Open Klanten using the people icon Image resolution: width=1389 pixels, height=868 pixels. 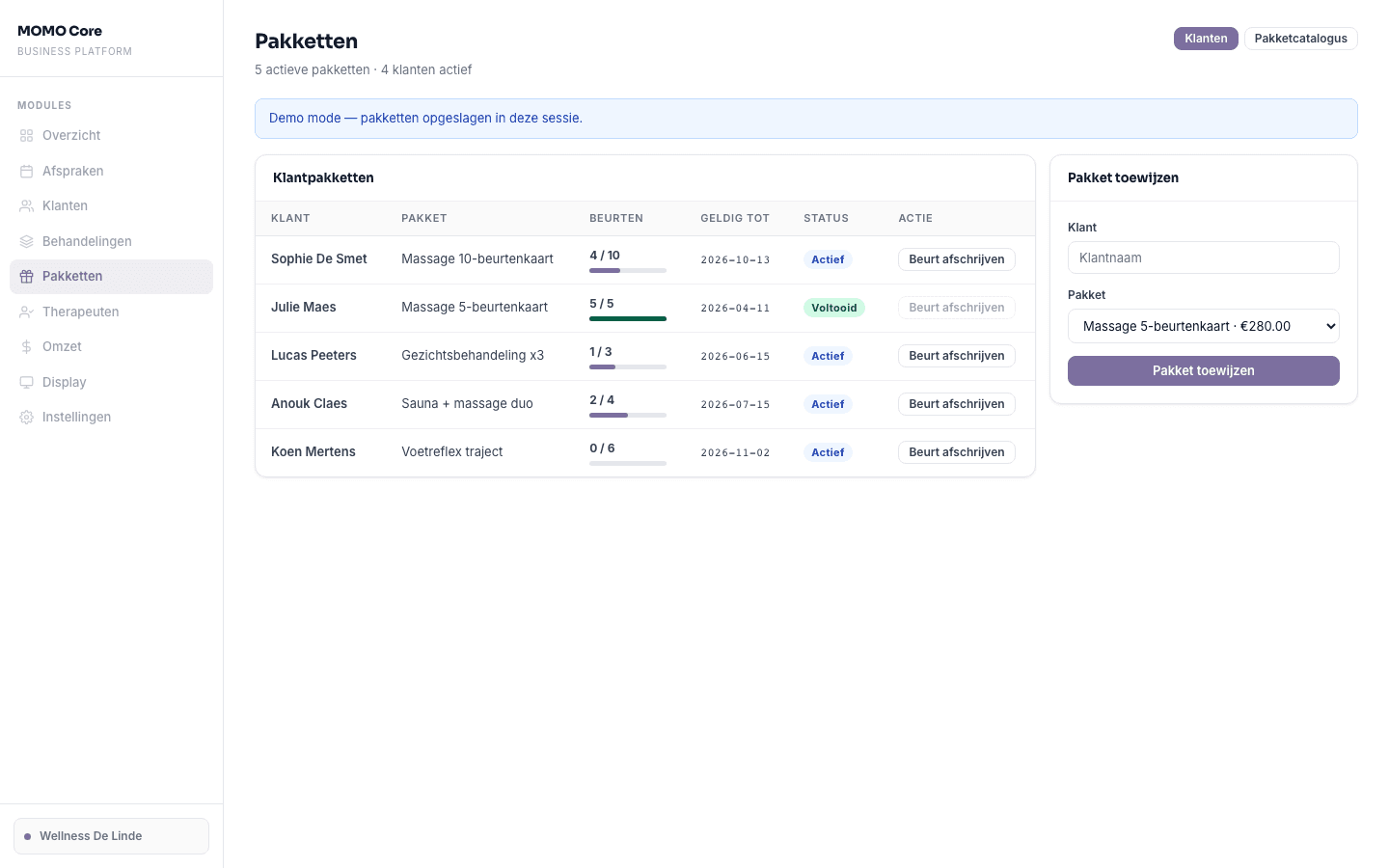[26, 205]
